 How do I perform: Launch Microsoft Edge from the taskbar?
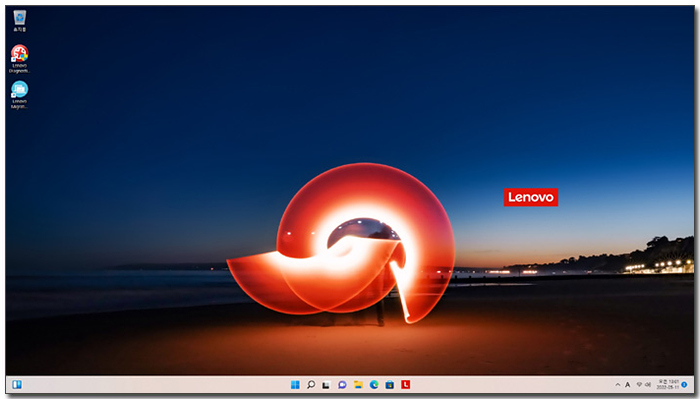pyautogui.click(x=374, y=385)
